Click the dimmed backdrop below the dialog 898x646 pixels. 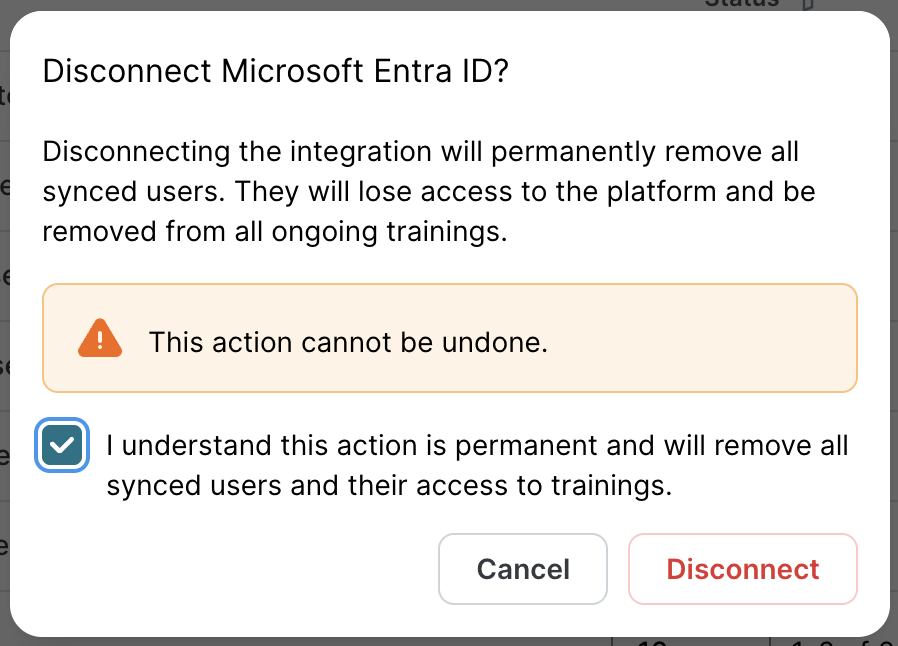(300, 641)
